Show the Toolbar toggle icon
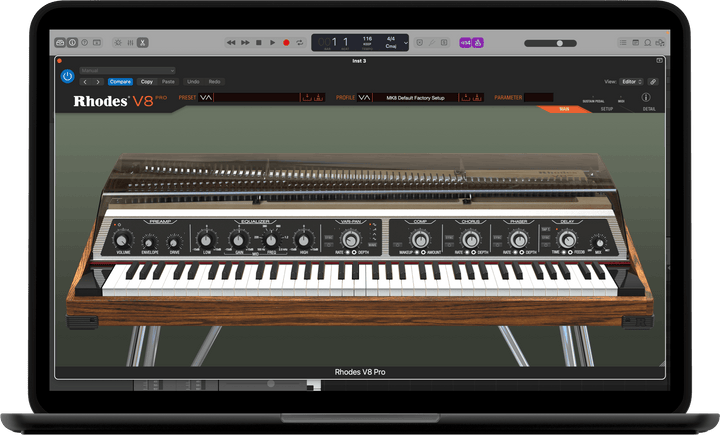The image size is (720, 435). coord(97,43)
